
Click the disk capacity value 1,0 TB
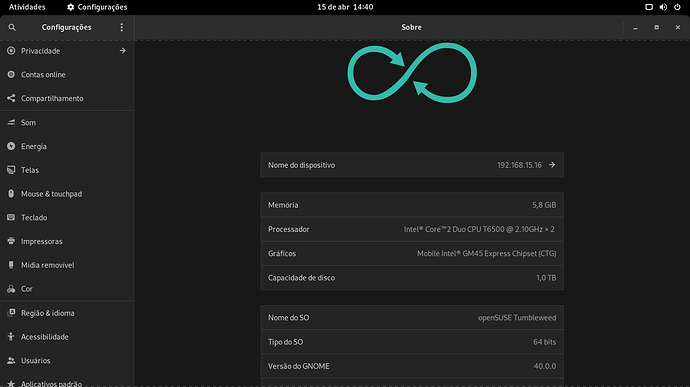(546, 278)
